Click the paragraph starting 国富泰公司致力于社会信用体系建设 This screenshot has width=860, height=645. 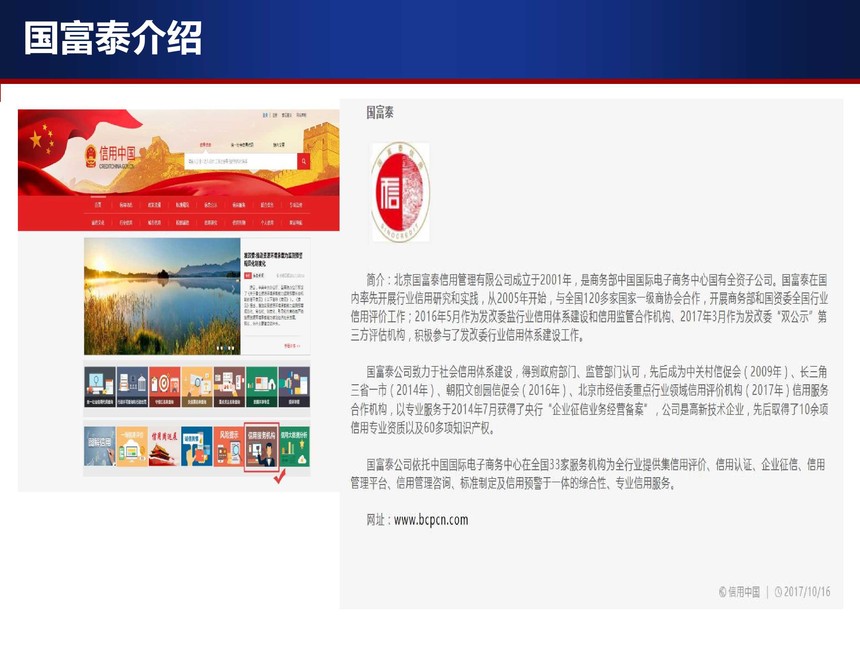click(x=589, y=400)
